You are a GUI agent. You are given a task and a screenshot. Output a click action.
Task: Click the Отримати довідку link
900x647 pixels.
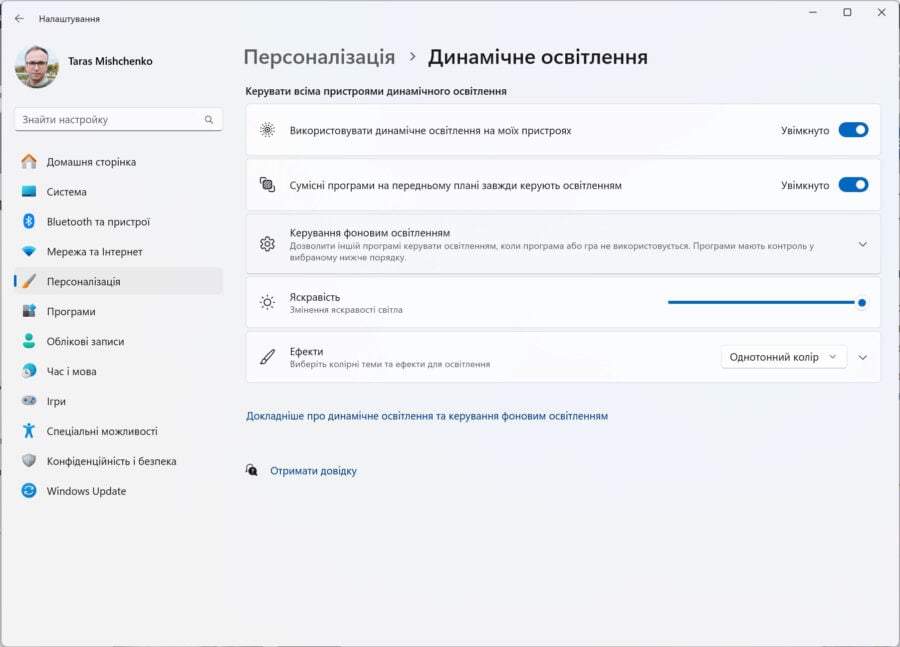313,471
